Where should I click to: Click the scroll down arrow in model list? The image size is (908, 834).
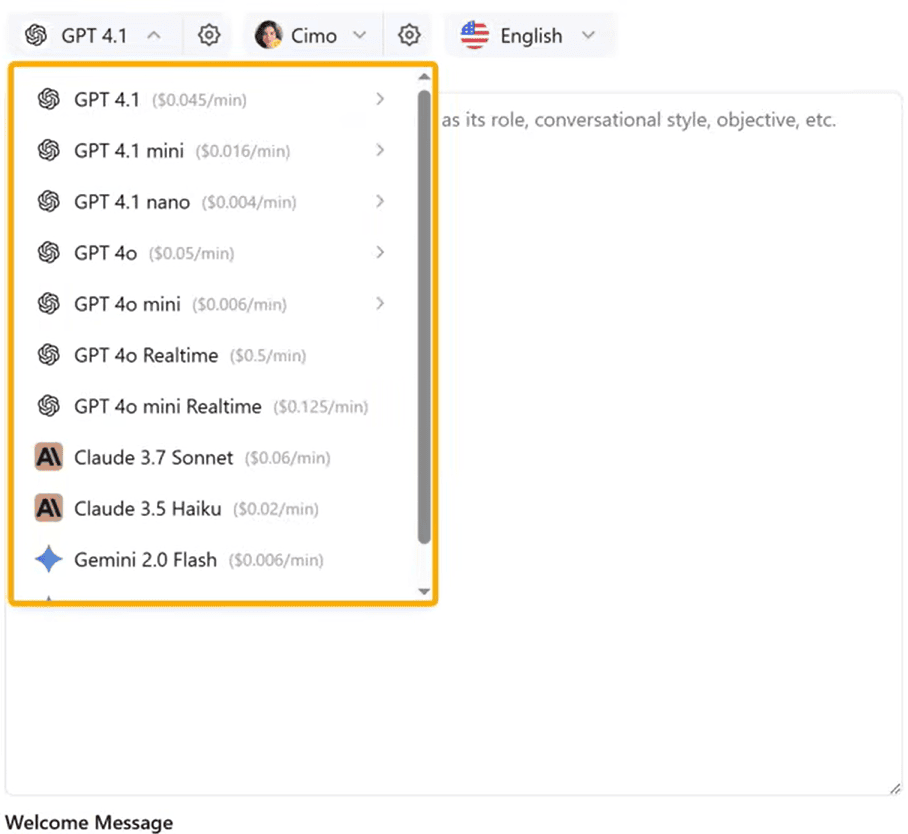pos(424,592)
